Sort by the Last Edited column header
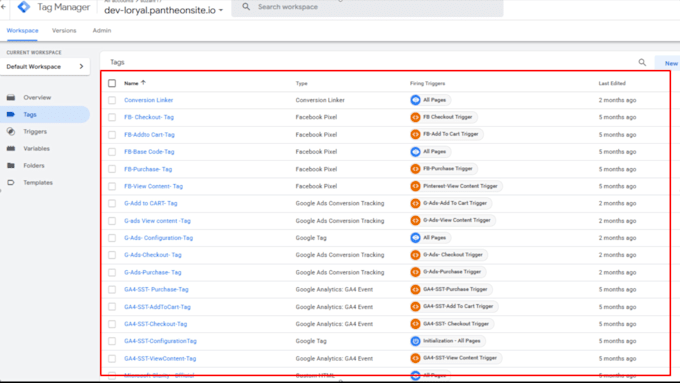 [612, 83]
